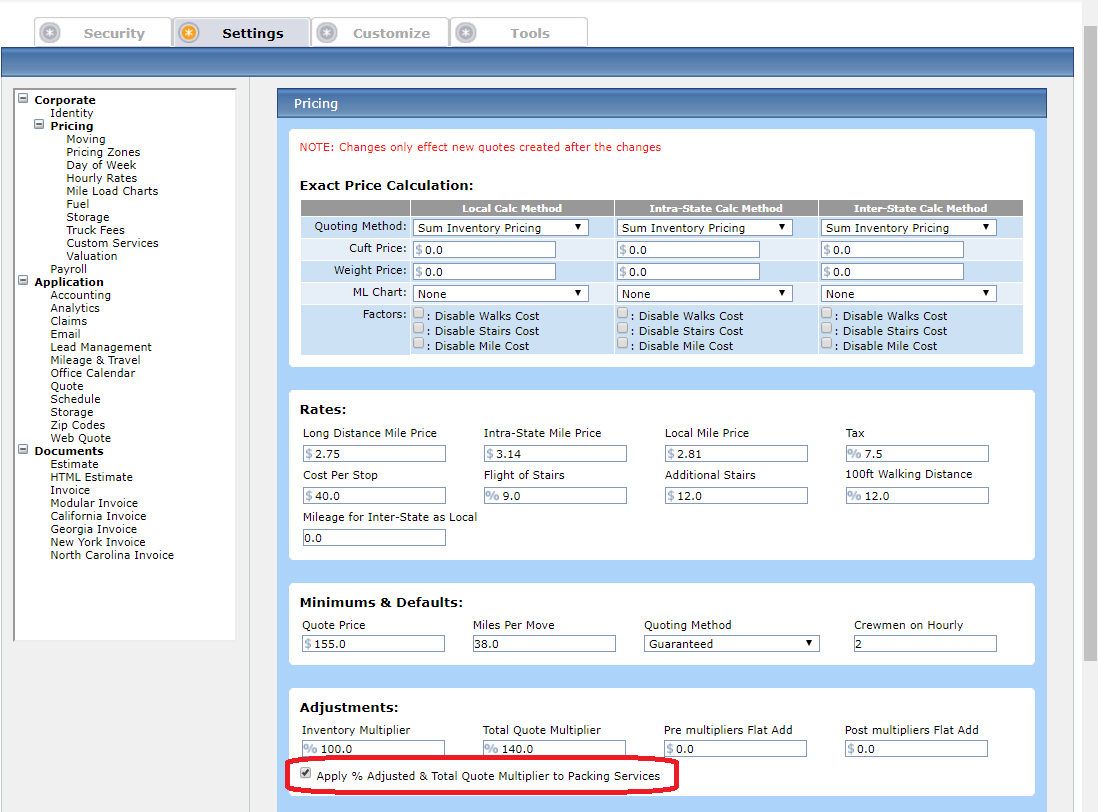The width and height of the screenshot is (1098, 812).
Task: Click the Intra-State Mile Price field
Action: [x=555, y=454]
